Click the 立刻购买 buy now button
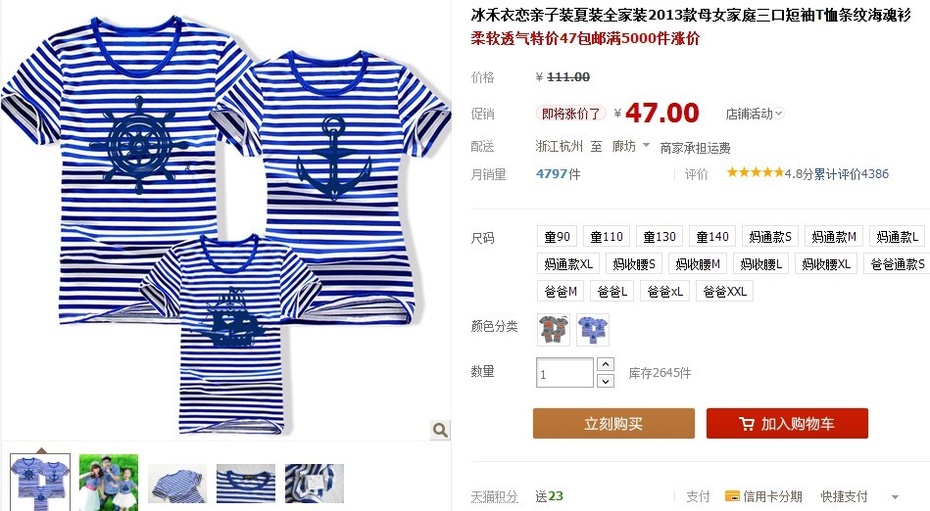Viewport: 930px width, 511px height. 614,423
